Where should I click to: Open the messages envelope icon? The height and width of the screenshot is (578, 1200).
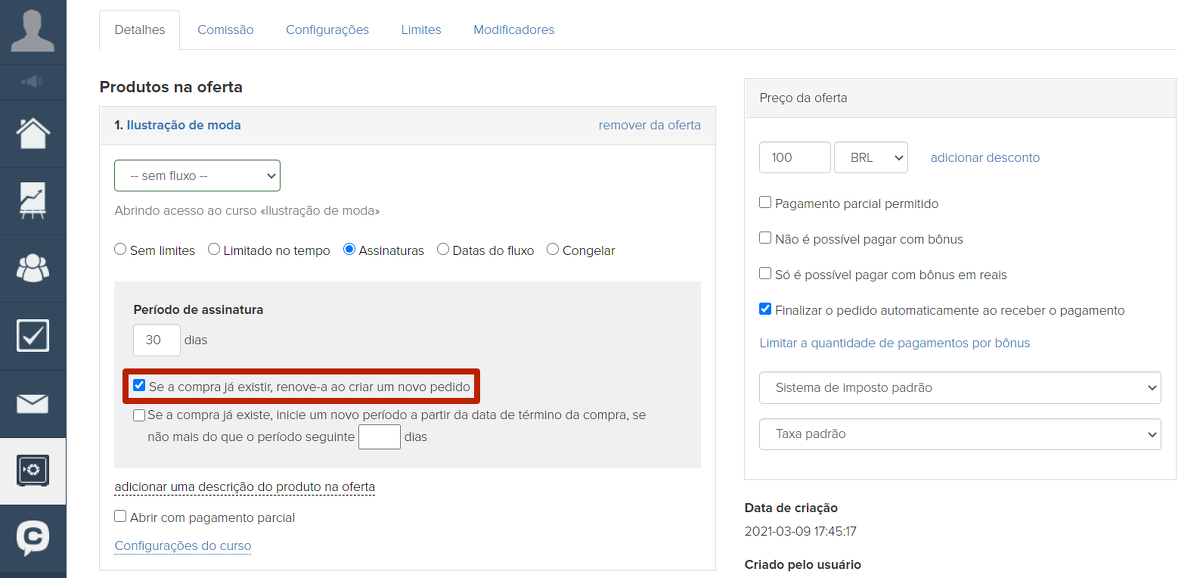[x=33, y=404]
